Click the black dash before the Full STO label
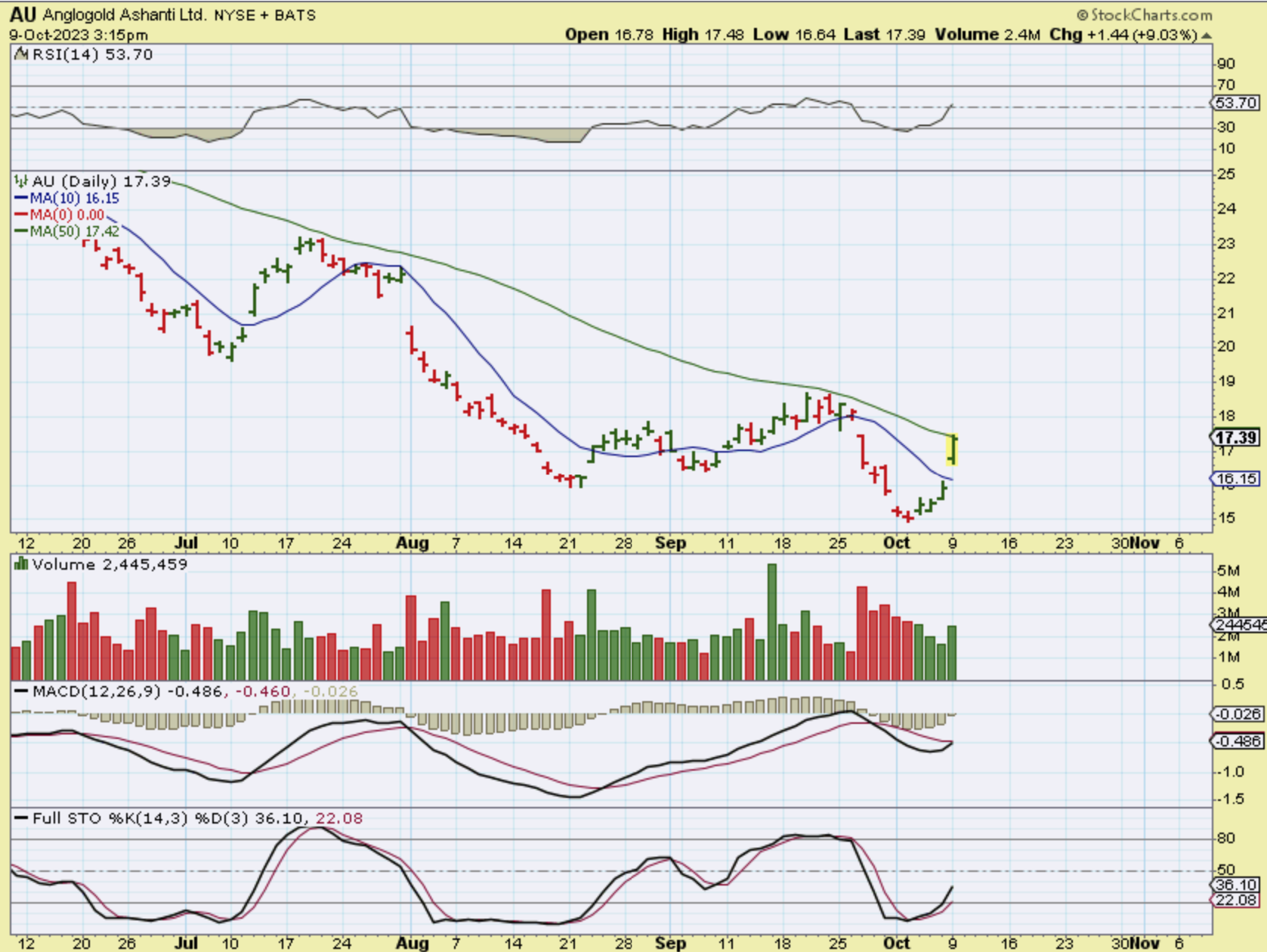Image resolution: width=1267 pixels, height=952 pixels. (21, 818)
